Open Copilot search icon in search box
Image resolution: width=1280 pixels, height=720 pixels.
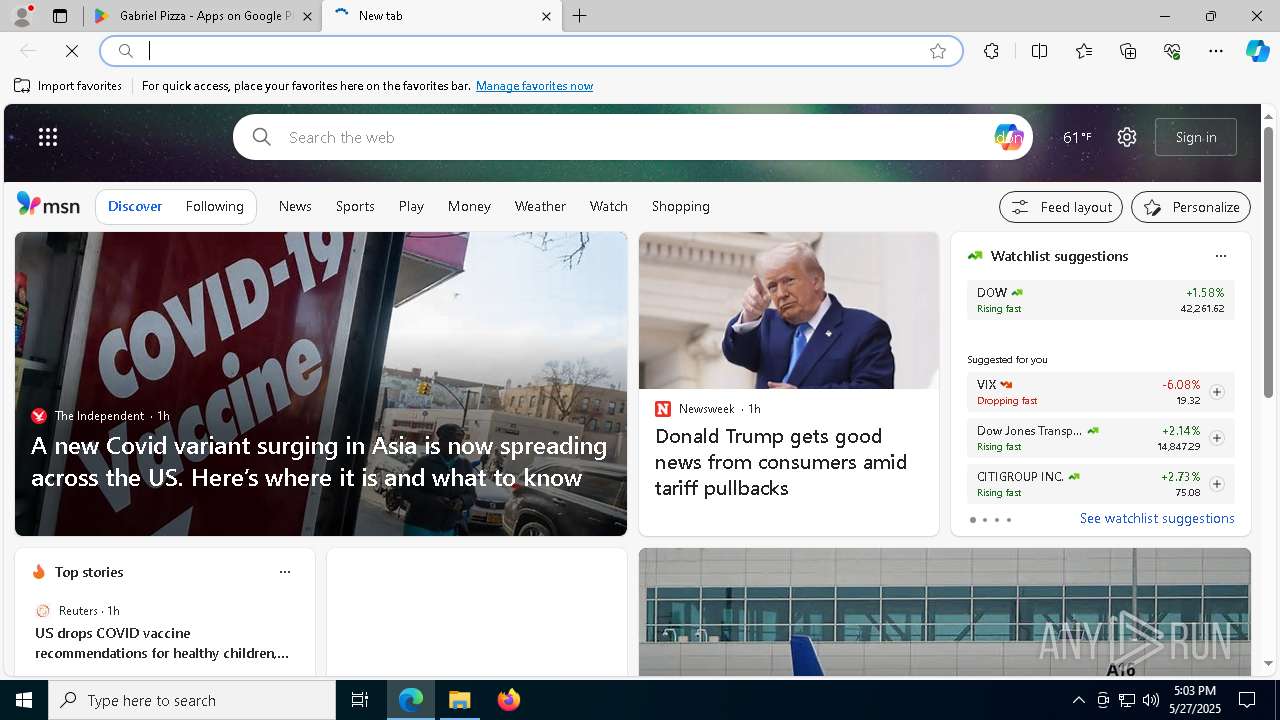tap(1008, 137)
